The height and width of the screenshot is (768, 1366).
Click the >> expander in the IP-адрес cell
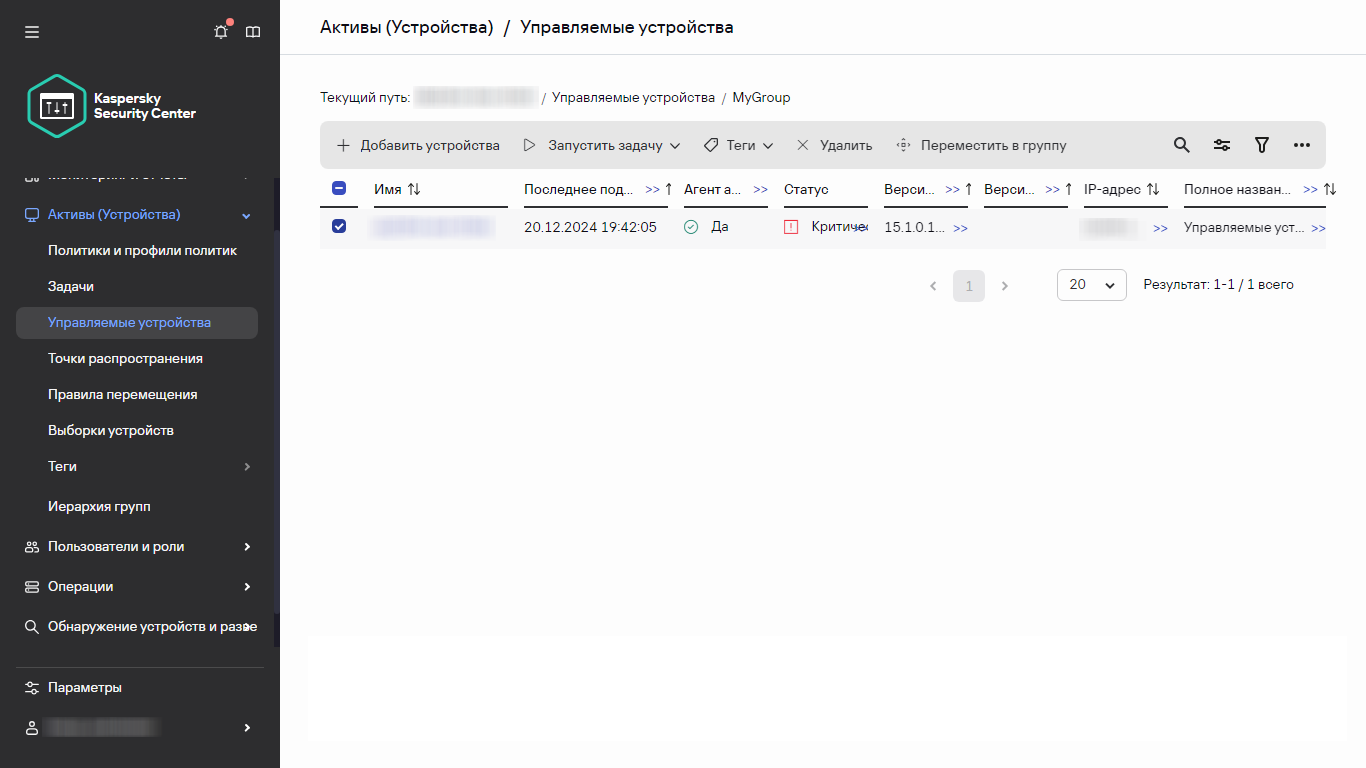pyautogui.click(x=1159, y=227)
